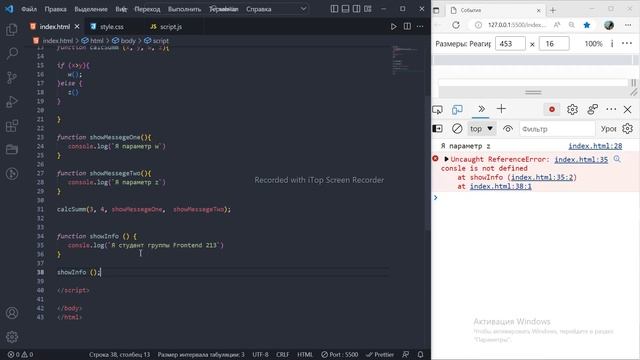Toggle device emulation in DevTools
This screenshot has height=360, width=640.
(457, 109)
